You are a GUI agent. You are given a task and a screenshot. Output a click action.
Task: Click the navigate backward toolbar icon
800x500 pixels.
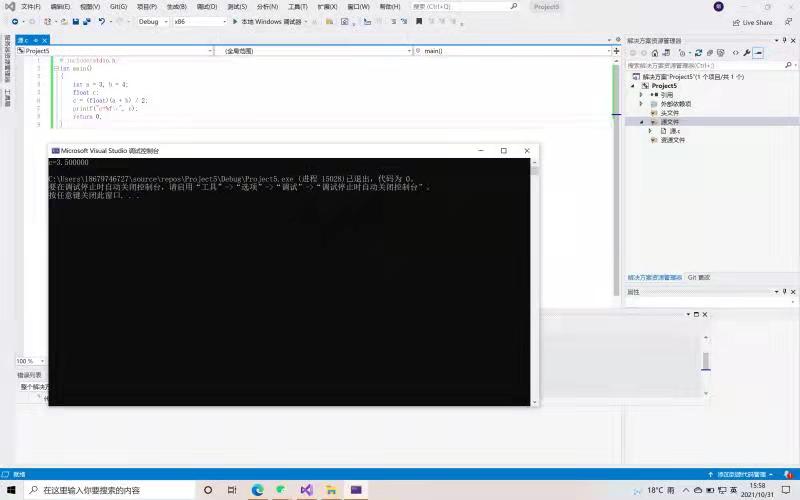(x=15, y=21)
